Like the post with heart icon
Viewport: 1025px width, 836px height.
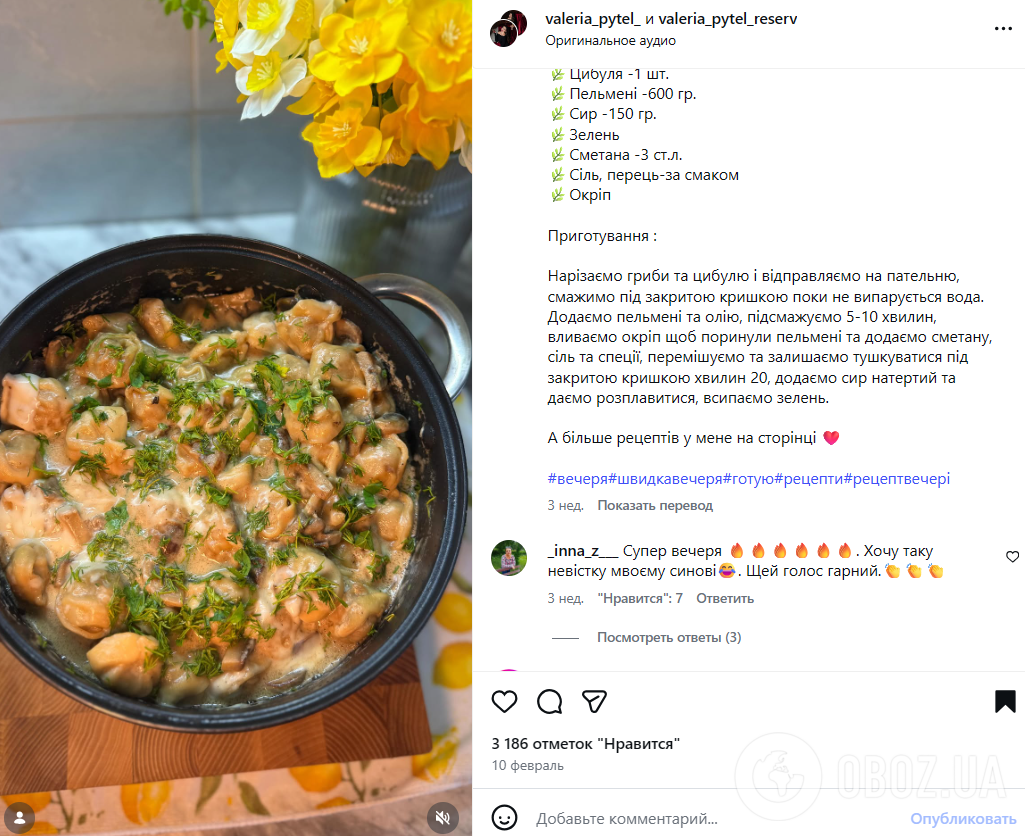pyautogui.click(x=504, y=701)
